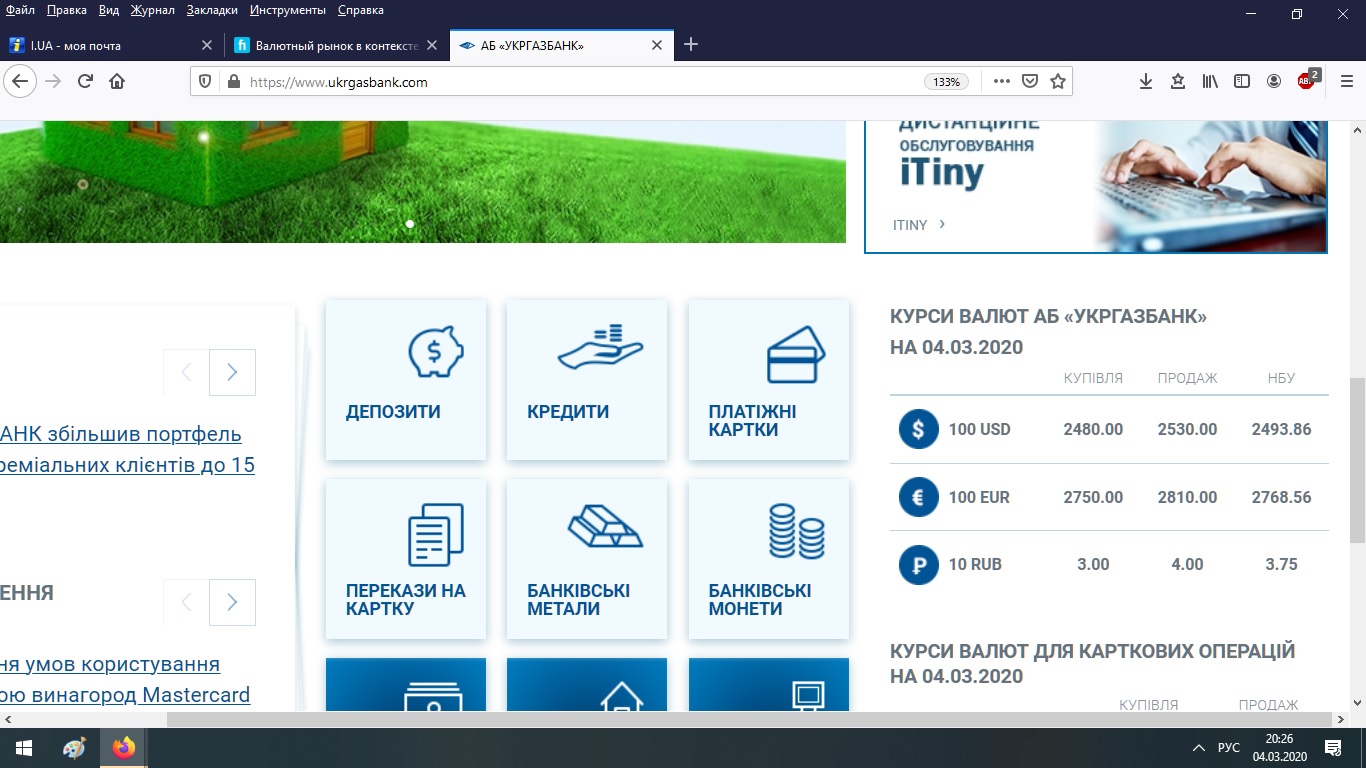This screenshot has height=768, width=1366.
Task: Open the Инструменты menu
Action: (x=288, y=10)
